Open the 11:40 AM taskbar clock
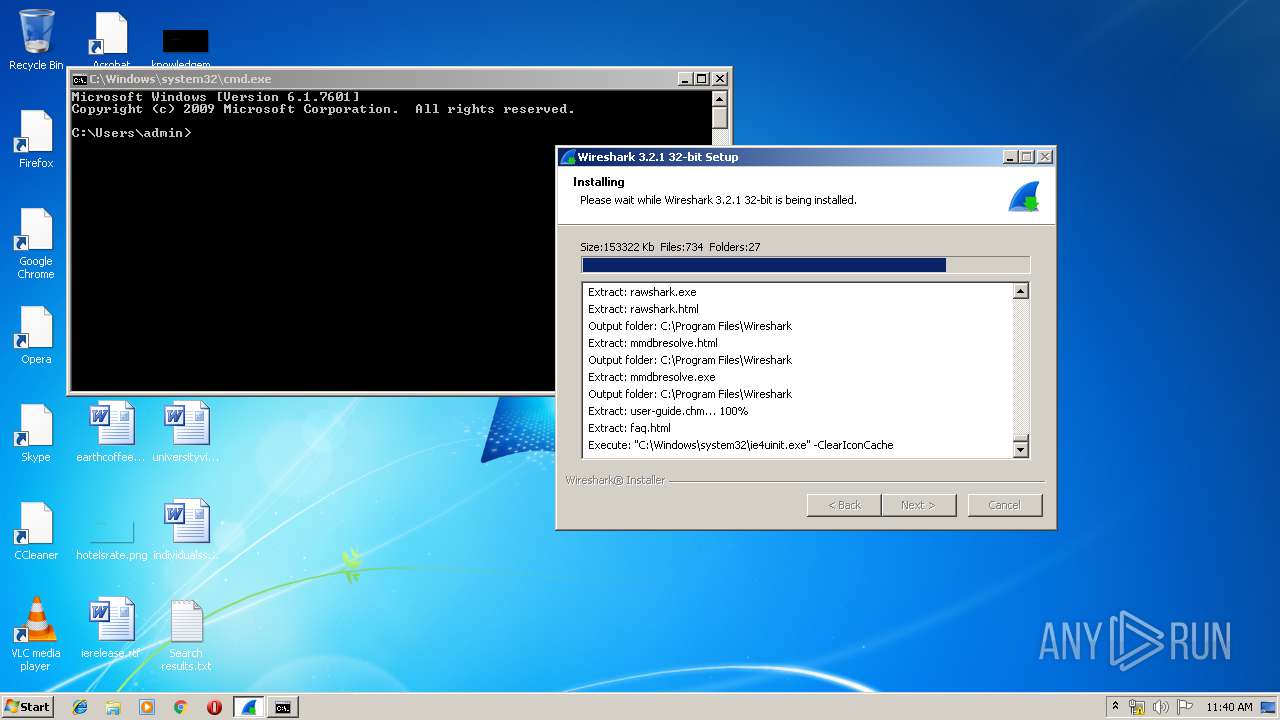 click(1229, 707)
